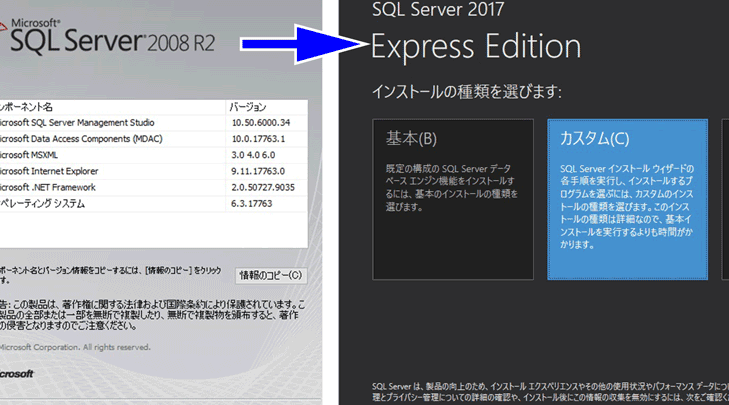Click the インストールの種類を選びます heading
Screen dimensions: 729x405
tap(467, 91)
